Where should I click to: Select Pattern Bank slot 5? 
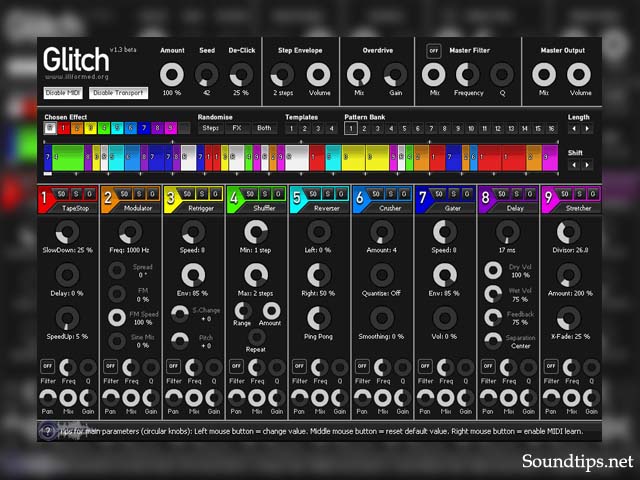[404, 129]
